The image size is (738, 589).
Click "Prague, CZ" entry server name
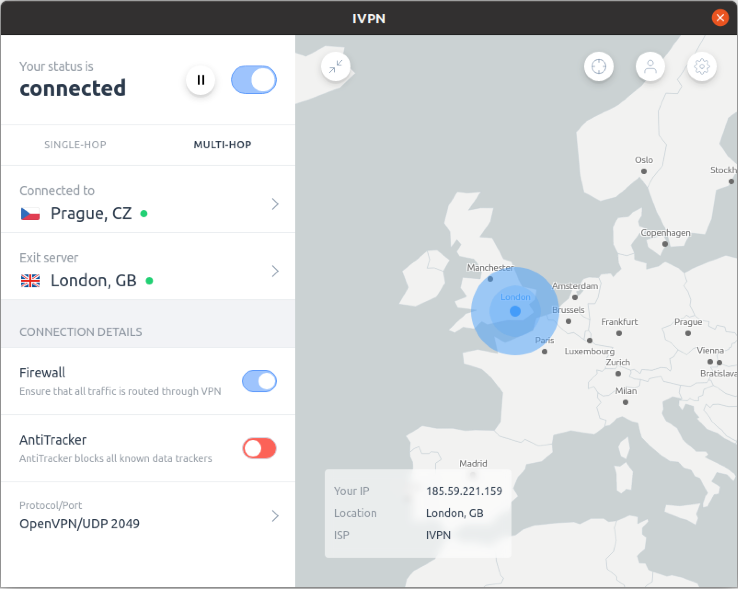click(91, 213)
